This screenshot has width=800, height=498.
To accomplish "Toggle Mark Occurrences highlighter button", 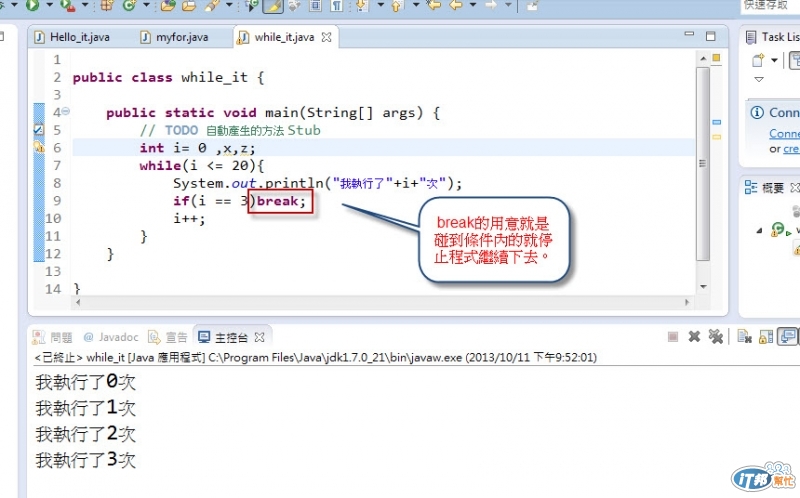I will pos(273,5).
